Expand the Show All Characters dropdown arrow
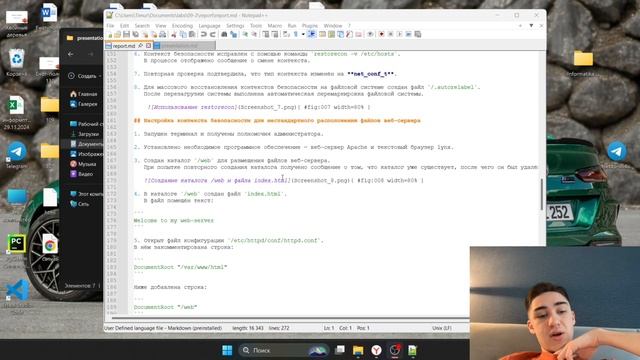The image size is (640, 360). (303, 34)
